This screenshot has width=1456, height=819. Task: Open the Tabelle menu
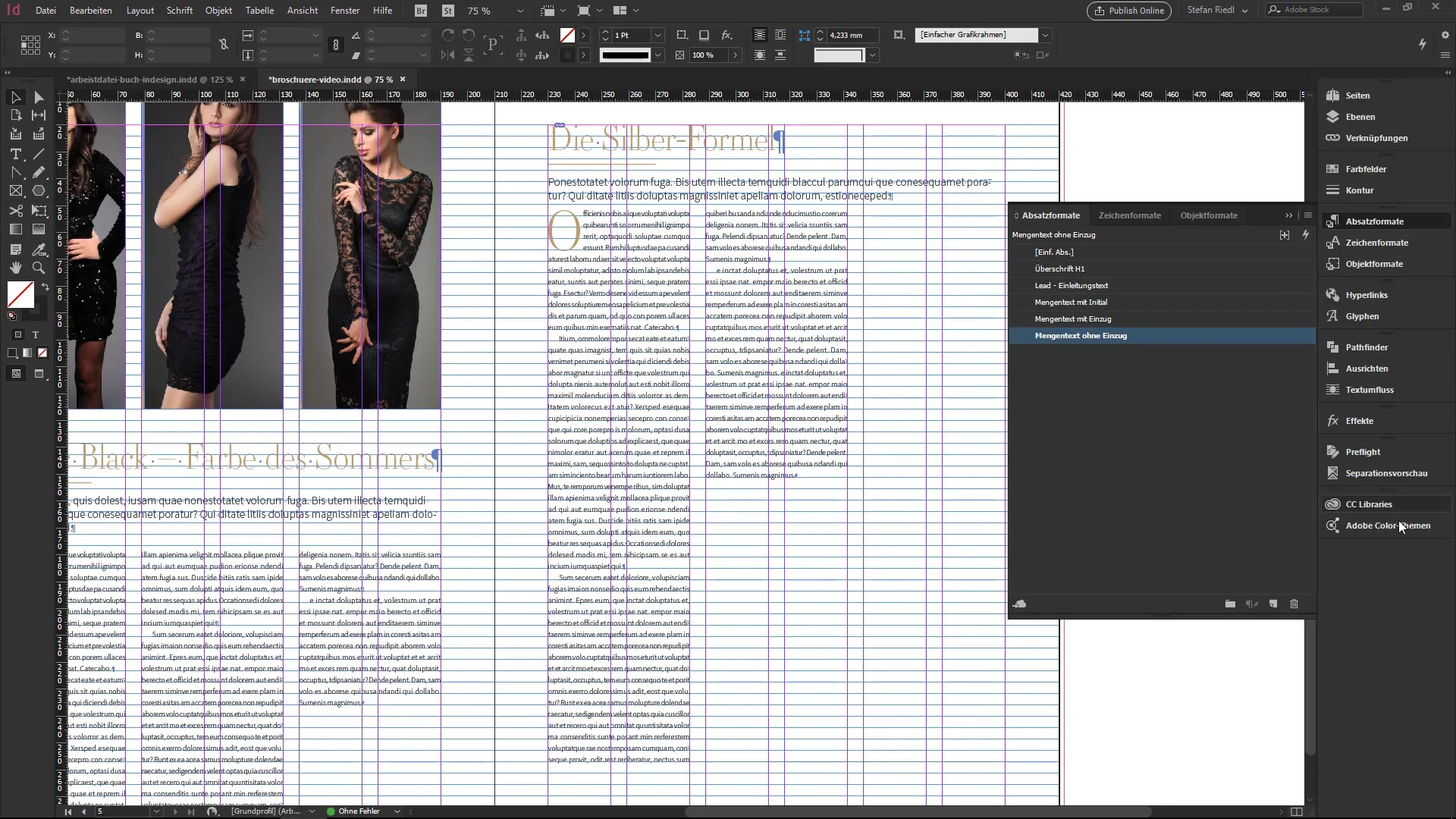point(259,11)
